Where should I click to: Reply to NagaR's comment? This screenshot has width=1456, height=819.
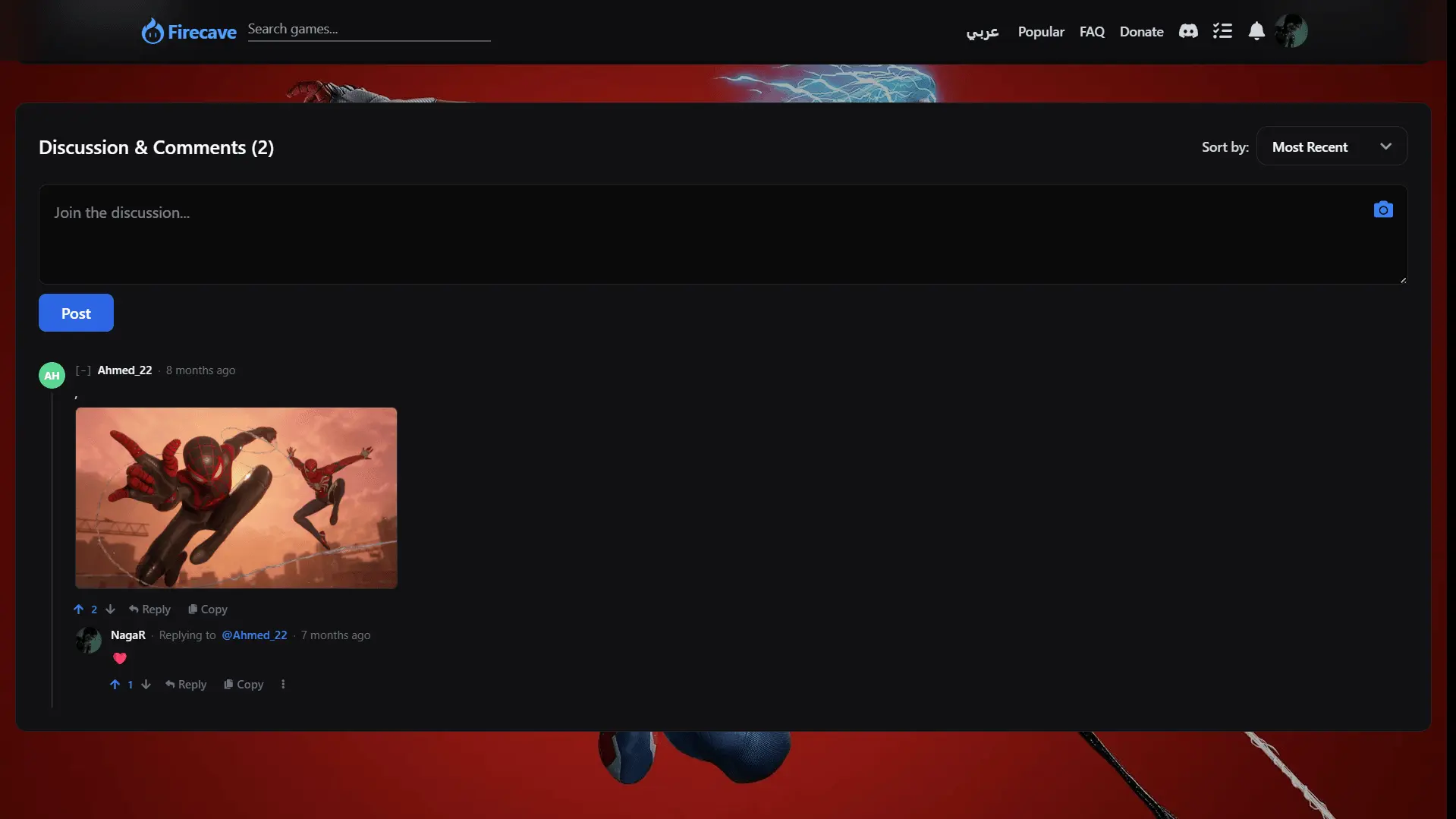click(186, 685)
